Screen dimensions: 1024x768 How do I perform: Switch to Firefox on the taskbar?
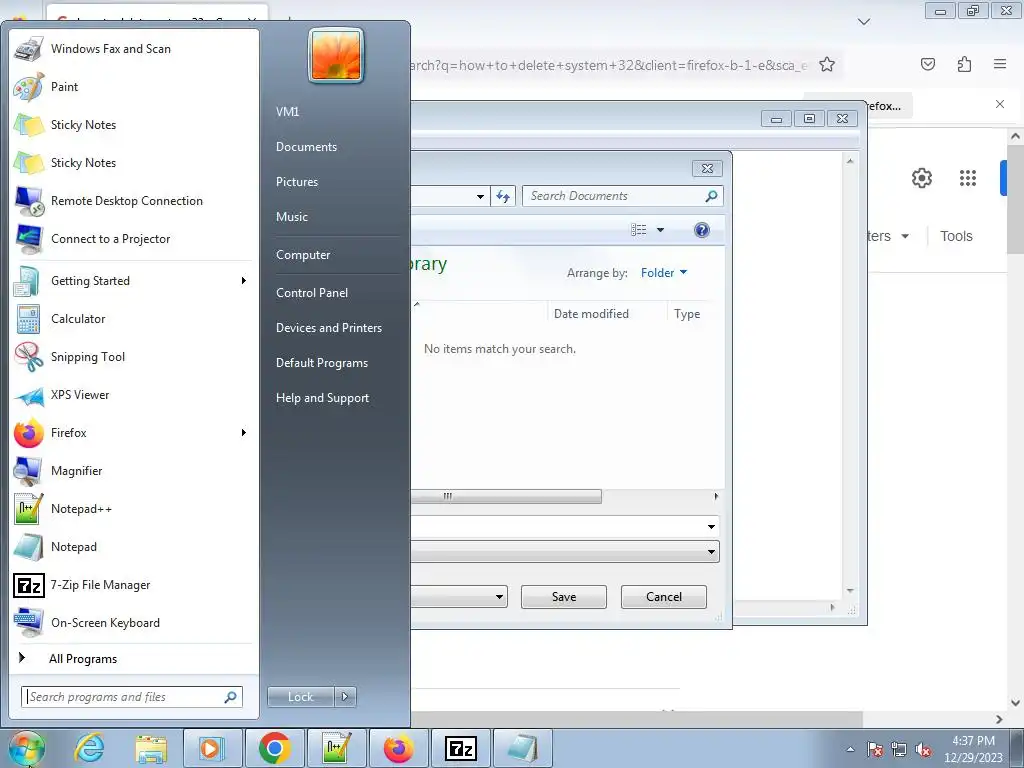click(x=398, y=748)
